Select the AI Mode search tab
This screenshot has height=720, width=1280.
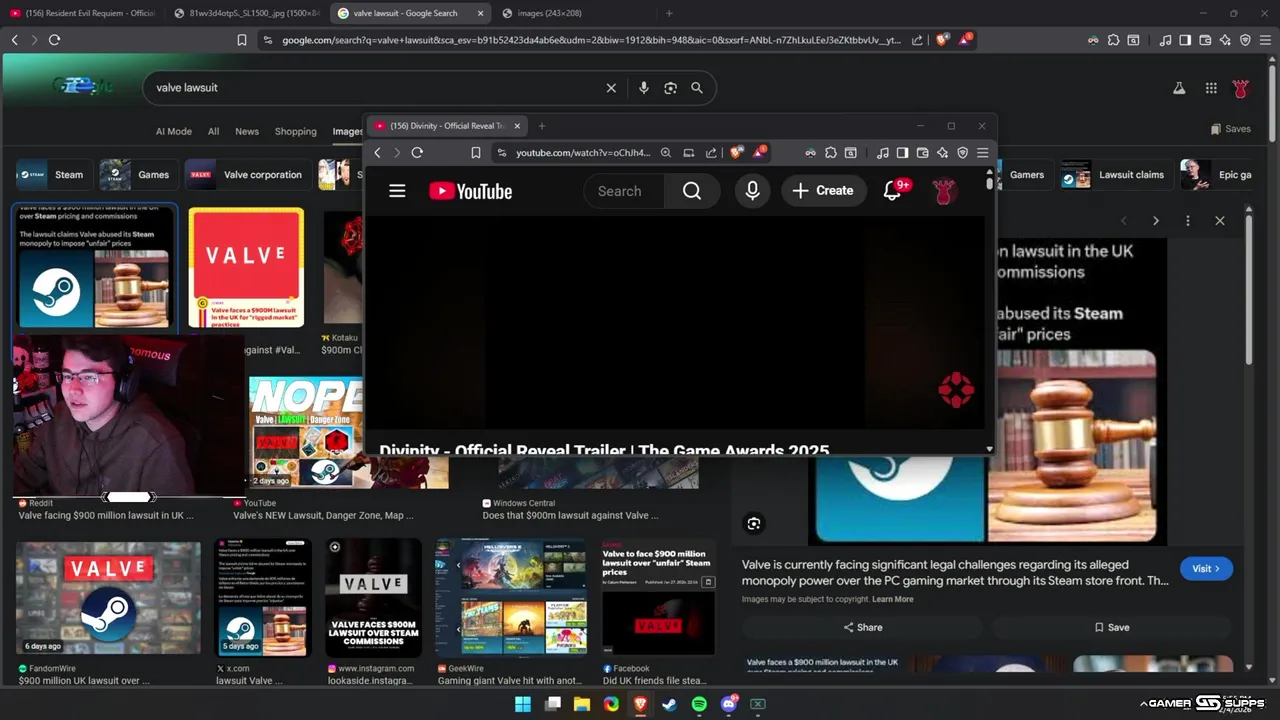pos(174,131)
